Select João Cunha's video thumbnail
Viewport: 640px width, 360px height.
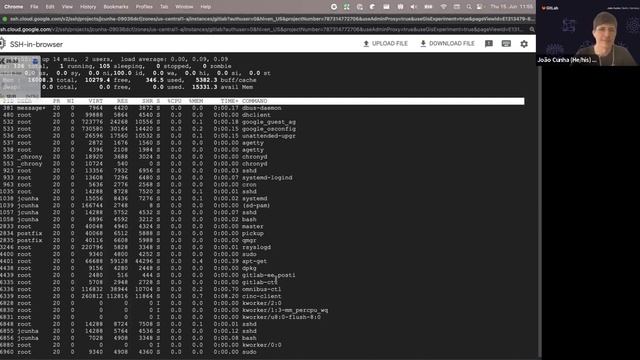click(x=588, y=33)
